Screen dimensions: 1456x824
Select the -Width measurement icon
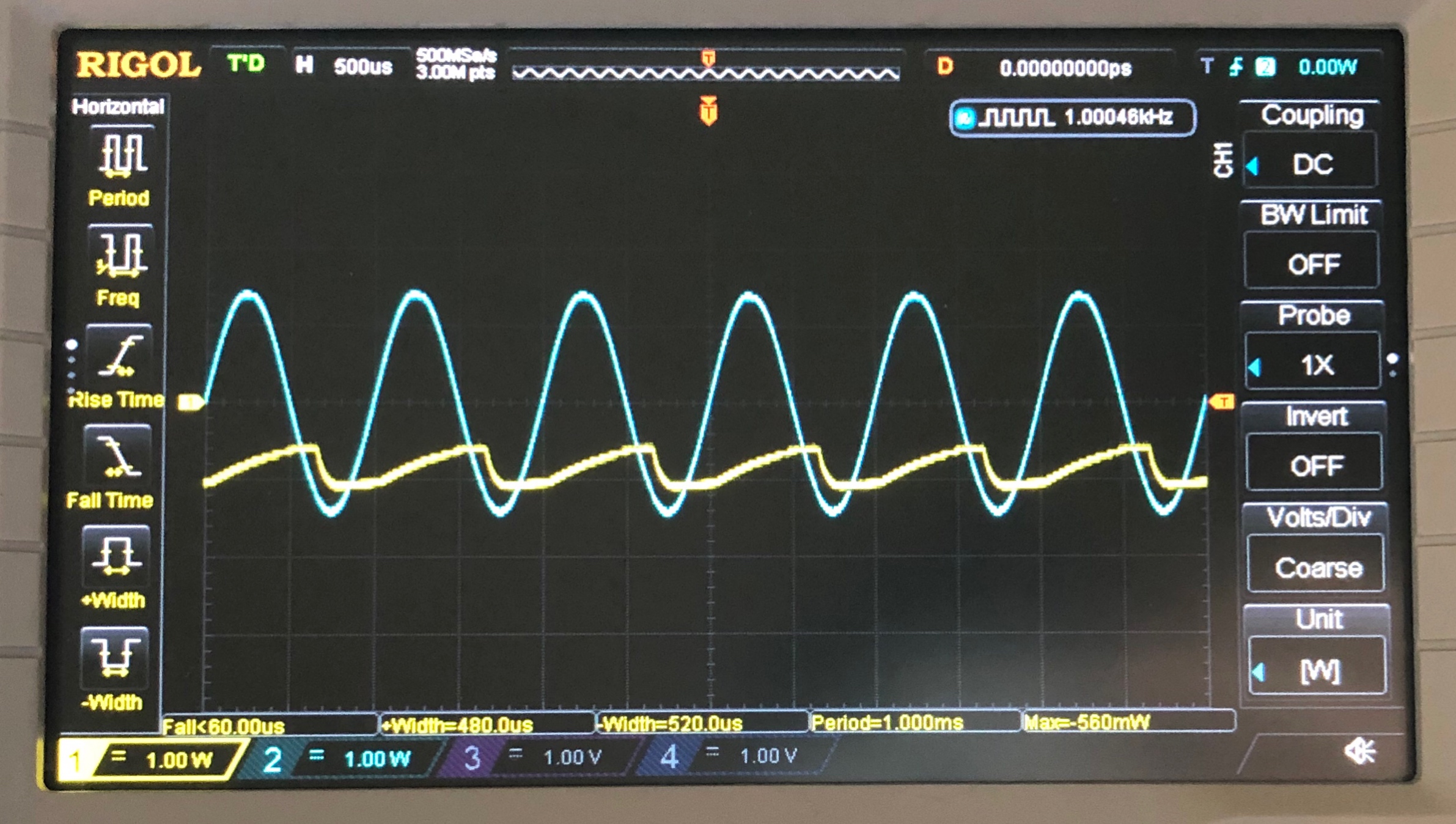(x=114, y=657)
